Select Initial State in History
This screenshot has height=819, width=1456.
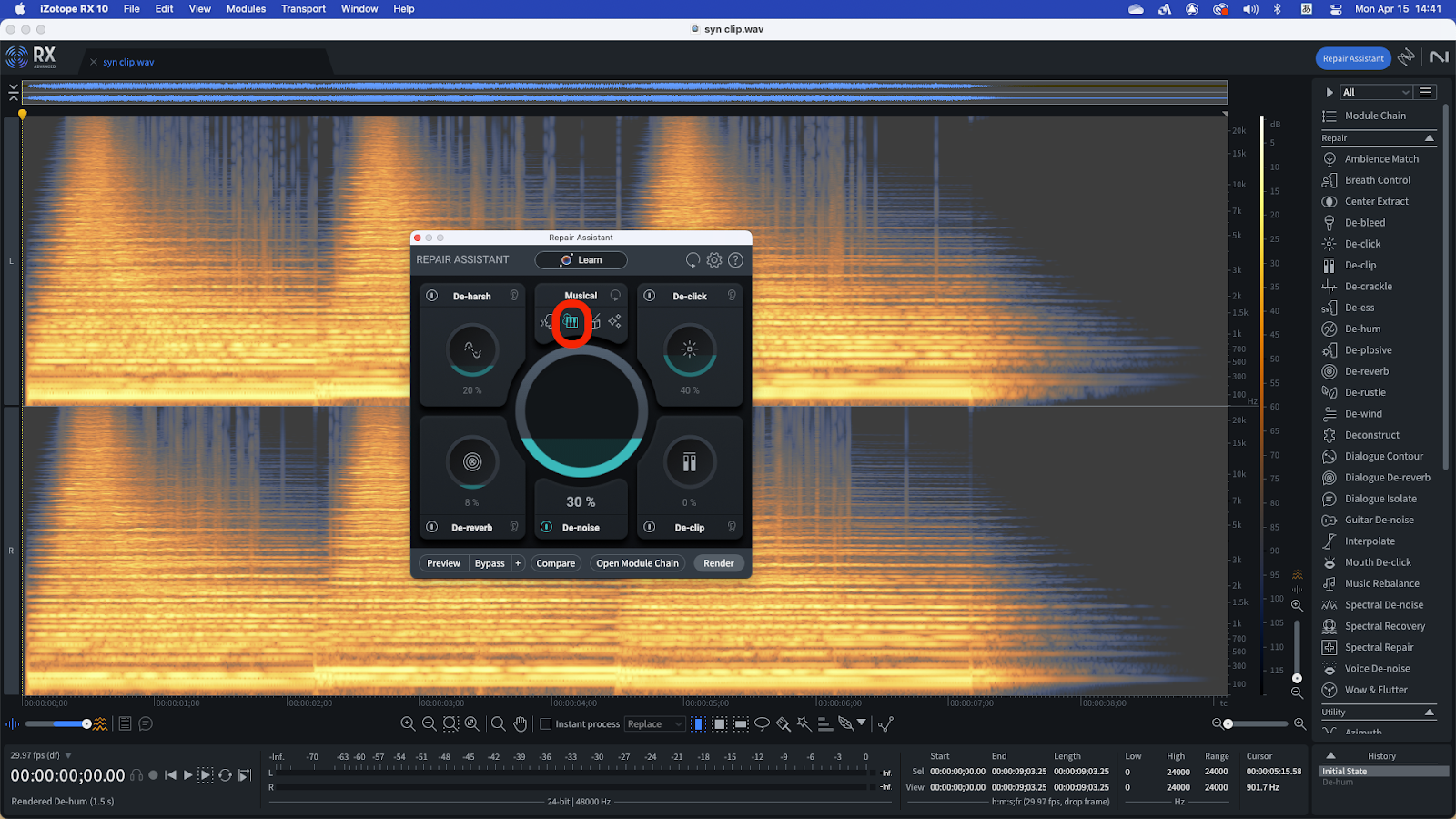[1383, 771]
